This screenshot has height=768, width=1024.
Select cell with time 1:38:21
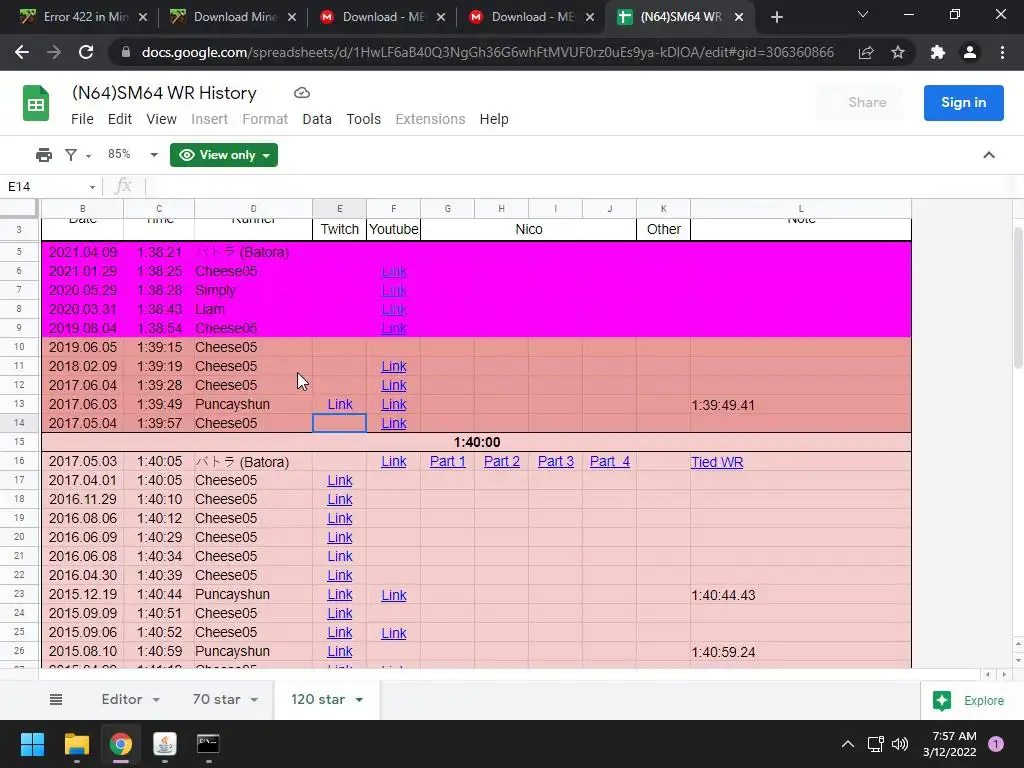(x=159, y=252)
